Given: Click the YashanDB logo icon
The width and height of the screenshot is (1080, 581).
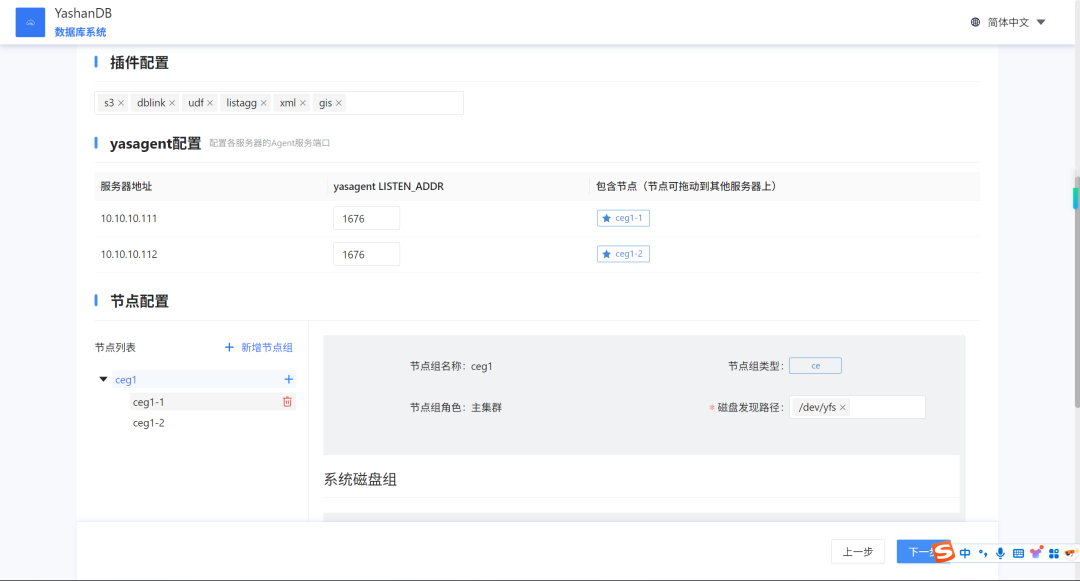Looking at the screenshot, I should [x=30, y=22].
